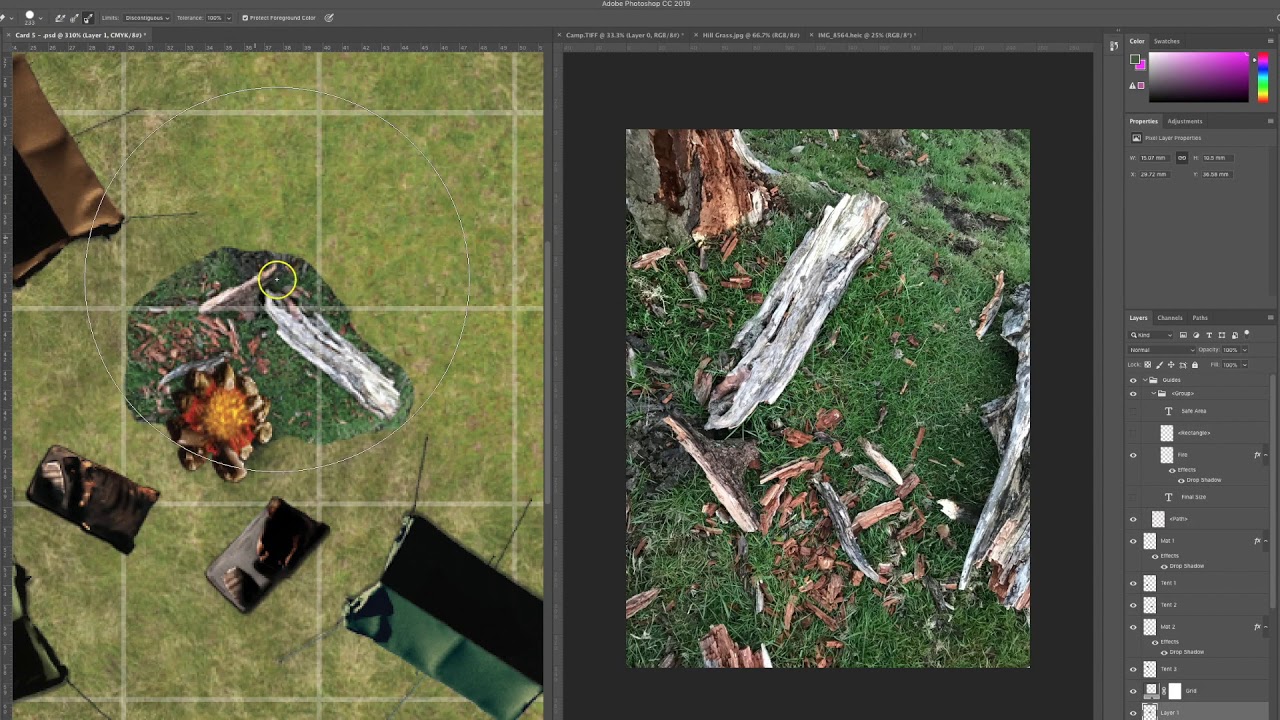Hide the Mat 1 layer

[x=1133, y=541]
